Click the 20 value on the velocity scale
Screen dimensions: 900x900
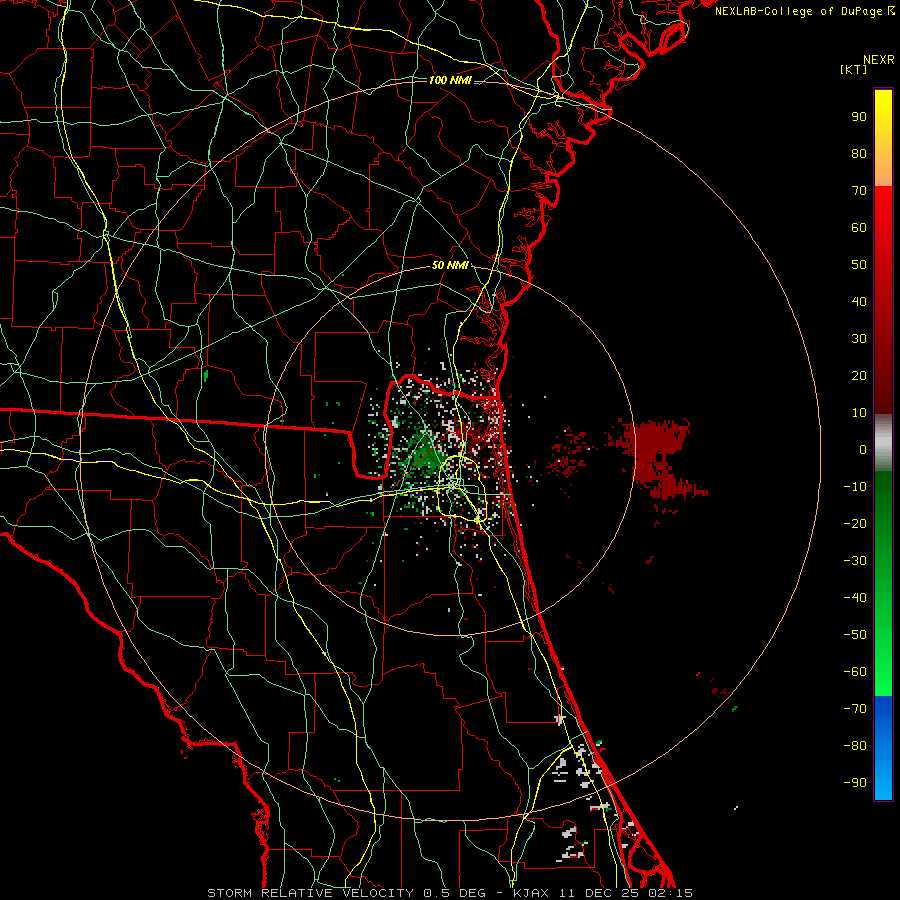[x=859, y=376]
